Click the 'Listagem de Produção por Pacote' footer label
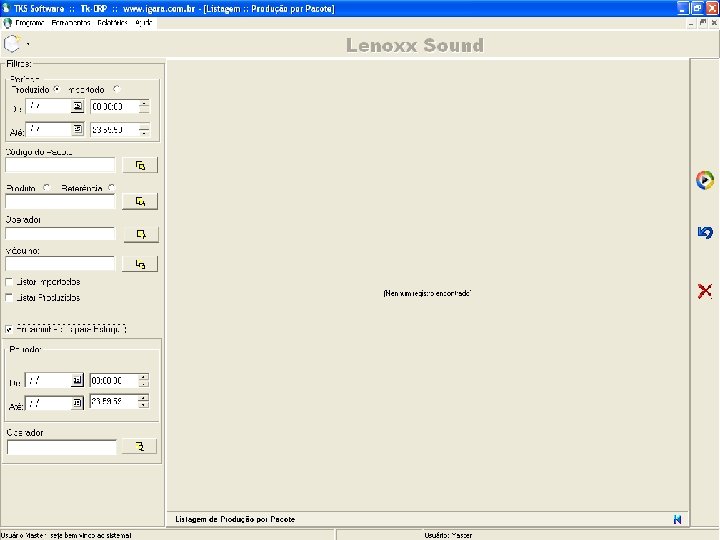The width and height of the screenshot is (720, 540). coord(235,519)
